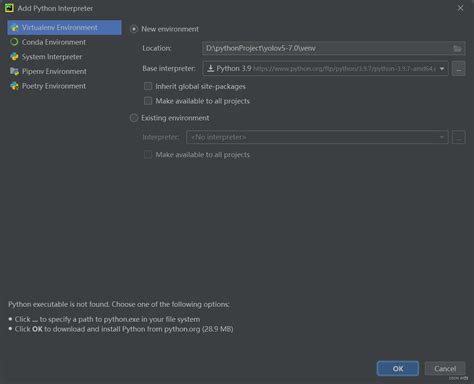Screen dimensions: 474x384
Task: Select the New environment radio button
Action: point(134,29)
